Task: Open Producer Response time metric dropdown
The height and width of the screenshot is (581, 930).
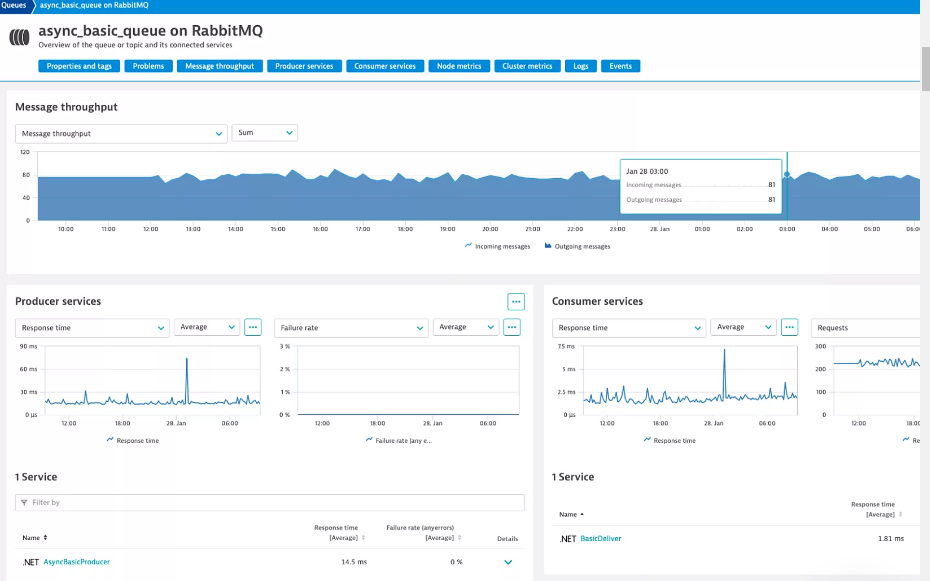Action: pos(92,328)
